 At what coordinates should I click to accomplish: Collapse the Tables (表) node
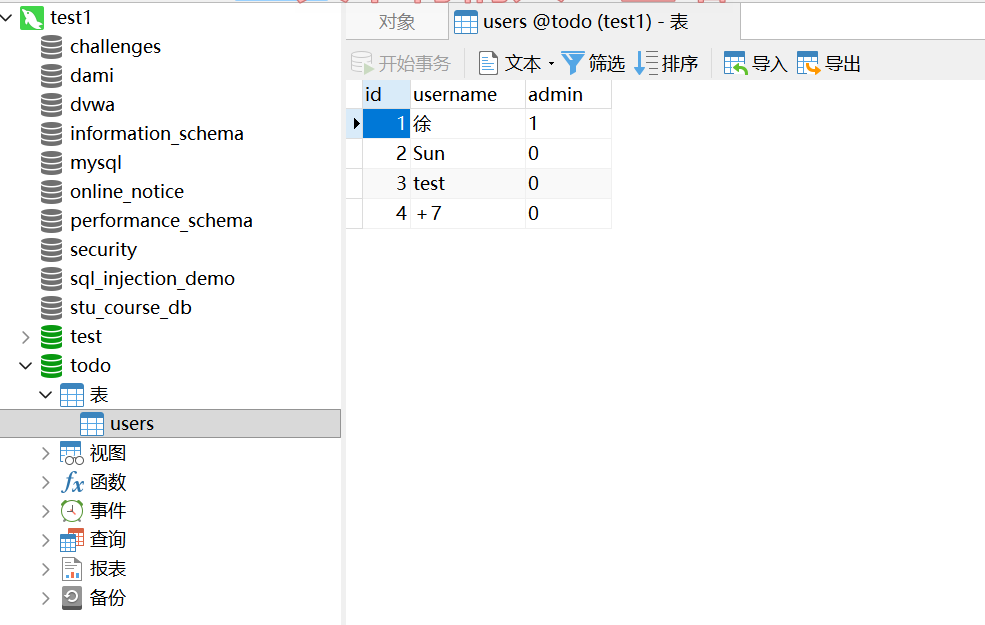click(x=46, y=395)
